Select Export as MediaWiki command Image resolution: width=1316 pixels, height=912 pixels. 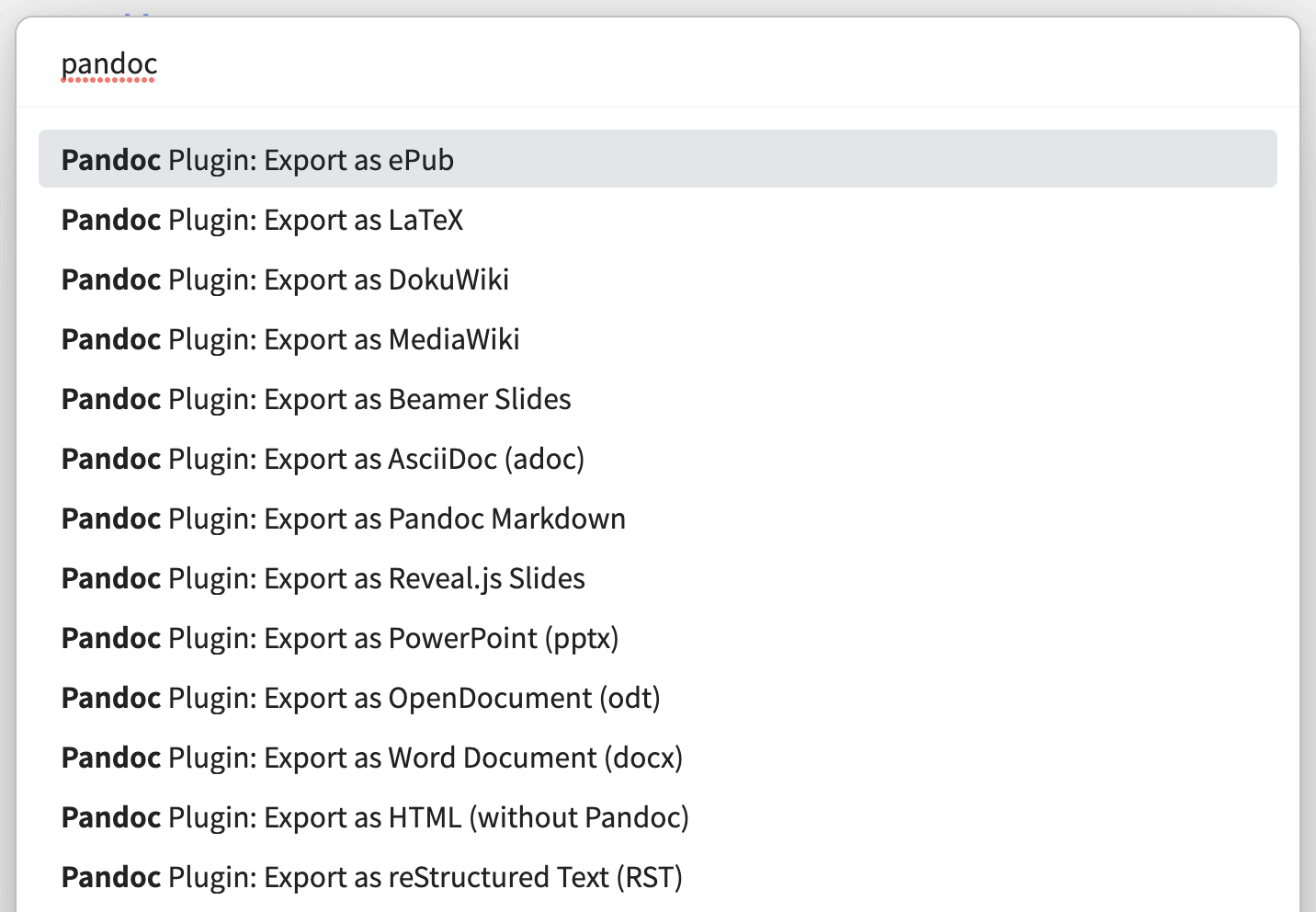click(290, 339)
